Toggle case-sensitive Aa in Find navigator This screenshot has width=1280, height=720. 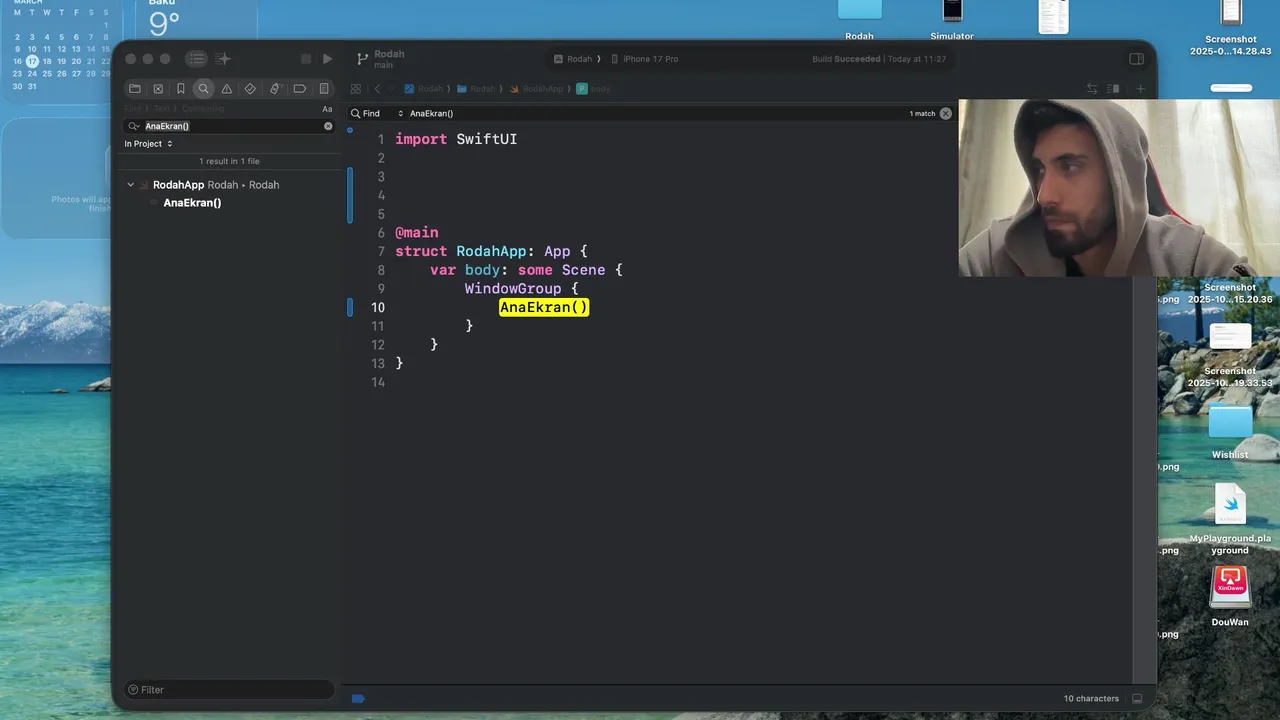pyautogui.click(x=327, y=109)
